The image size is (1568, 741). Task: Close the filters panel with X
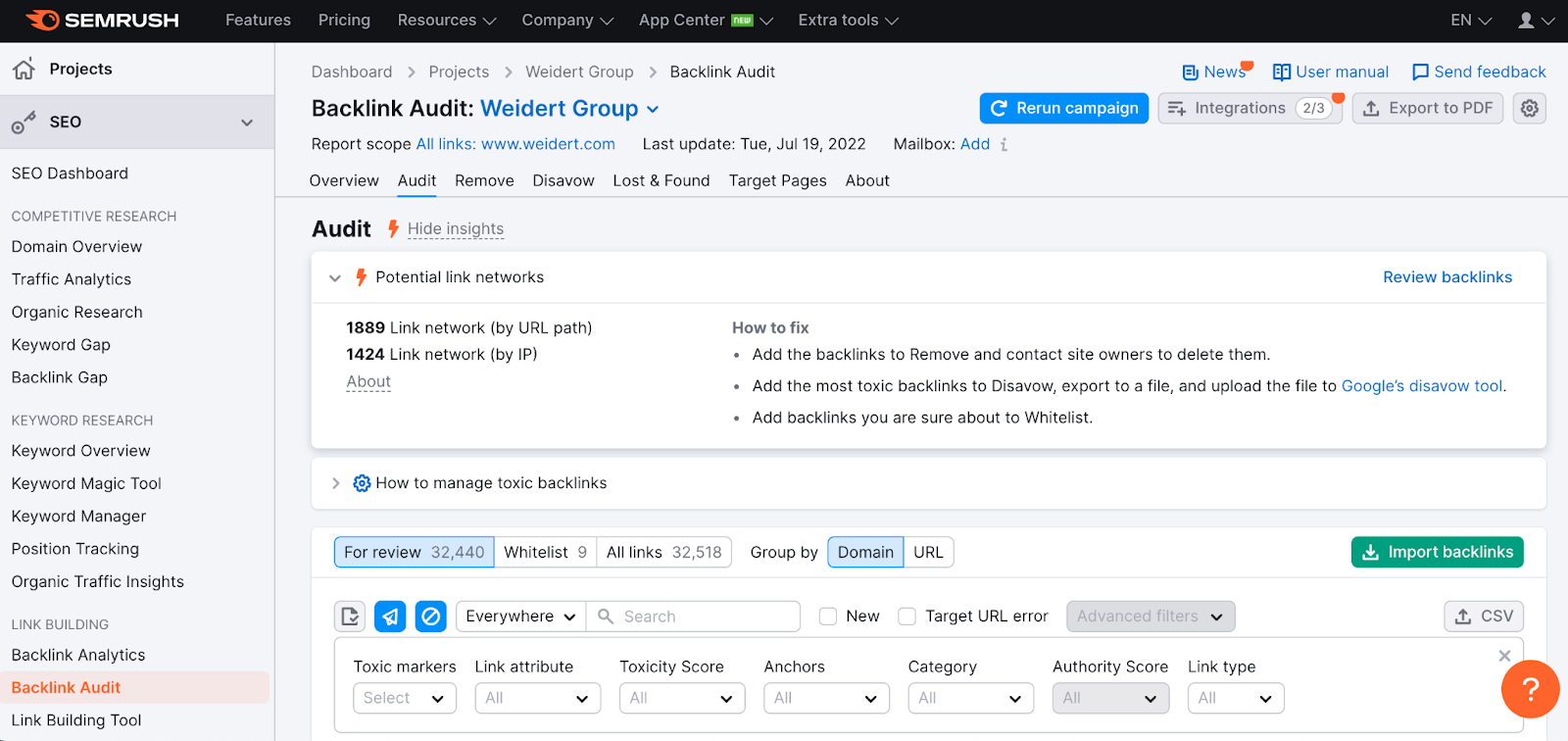click(1504, 656)
